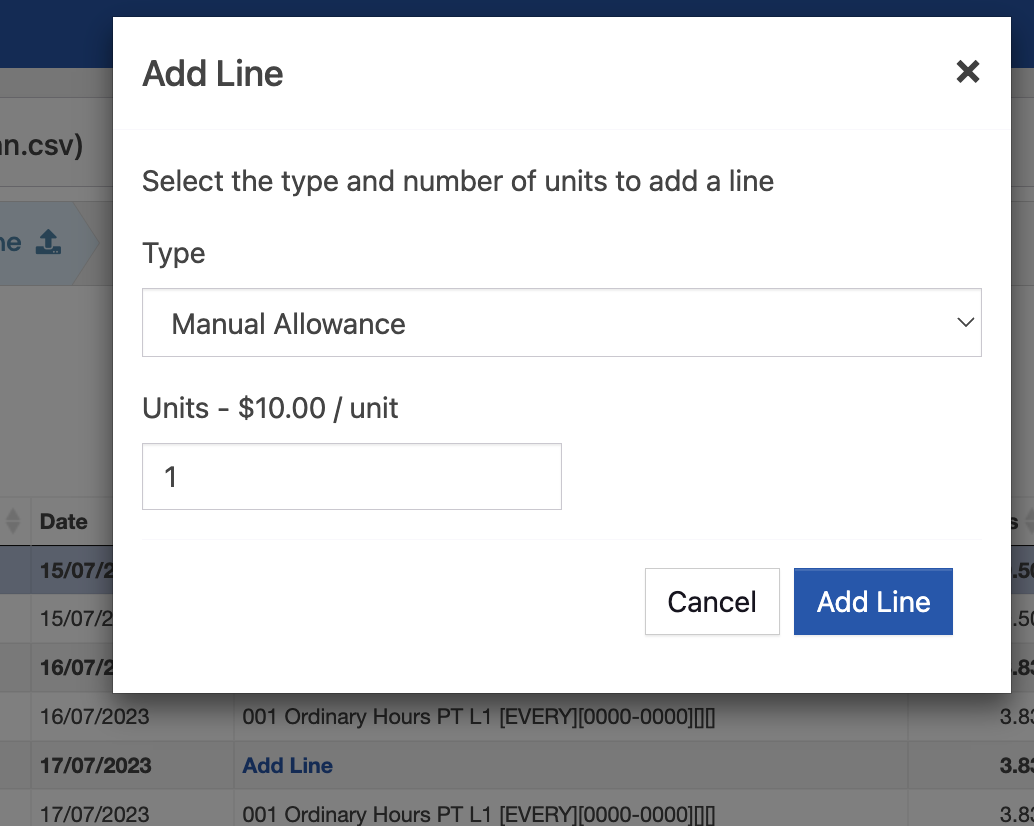Screen dimensions: 1034x826
Task: Click the Add Line dialog title
Action: coord(212,73)
